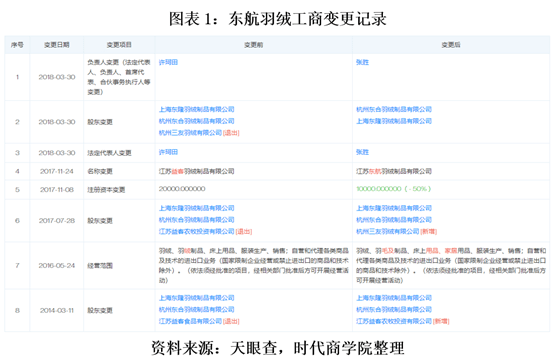Viewport: 554px width, 362px height.
Task: Open 上海东隆羽绒制品有限公司 in row 2 变更前 column
Action: pos(196,109)
